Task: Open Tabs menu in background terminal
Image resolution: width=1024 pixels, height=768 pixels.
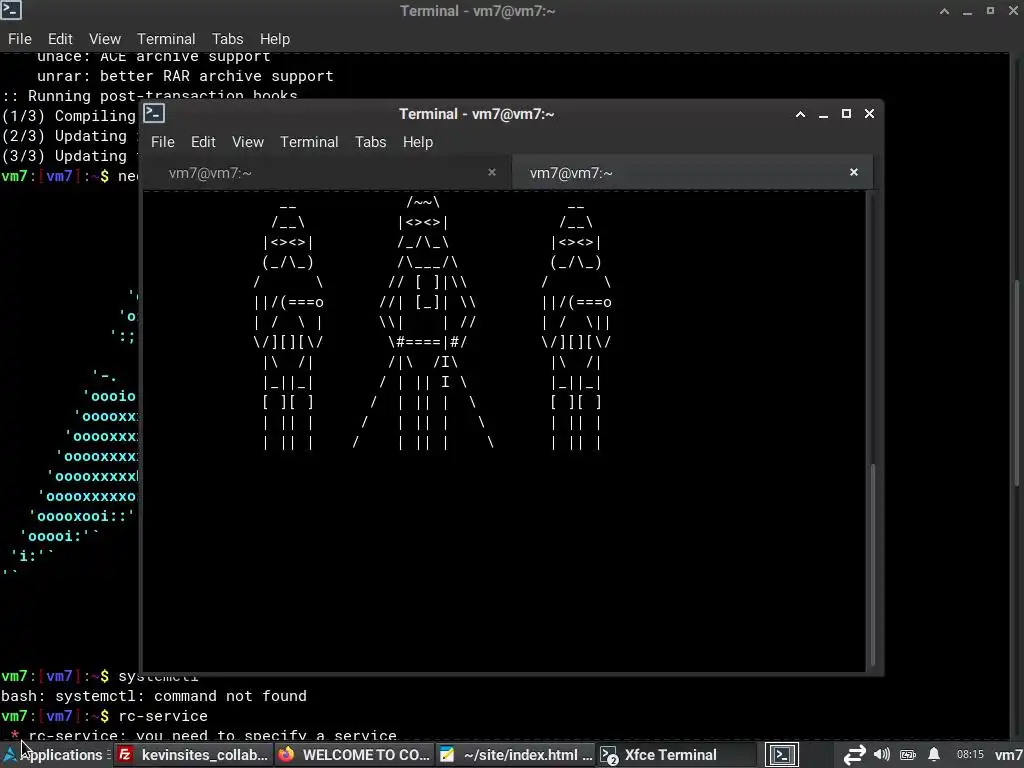Action: [227, 39]
